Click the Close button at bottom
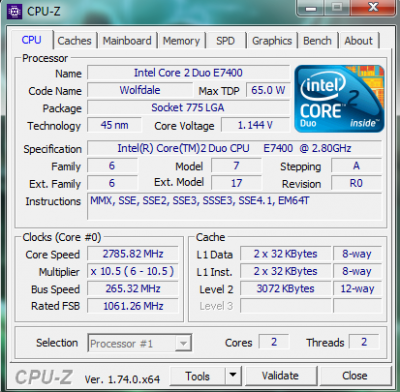Screen dimensions: 400x392 (x=355, y=376)
